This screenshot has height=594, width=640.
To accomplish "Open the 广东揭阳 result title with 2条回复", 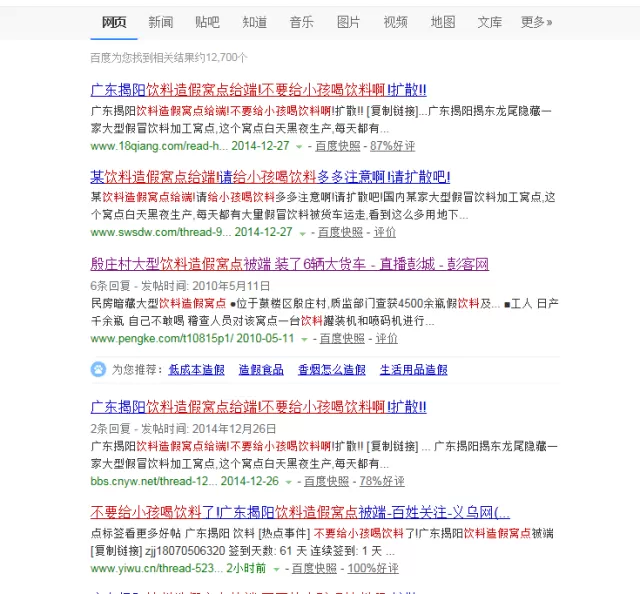I will pyautogui.click(x=258, y=407).
